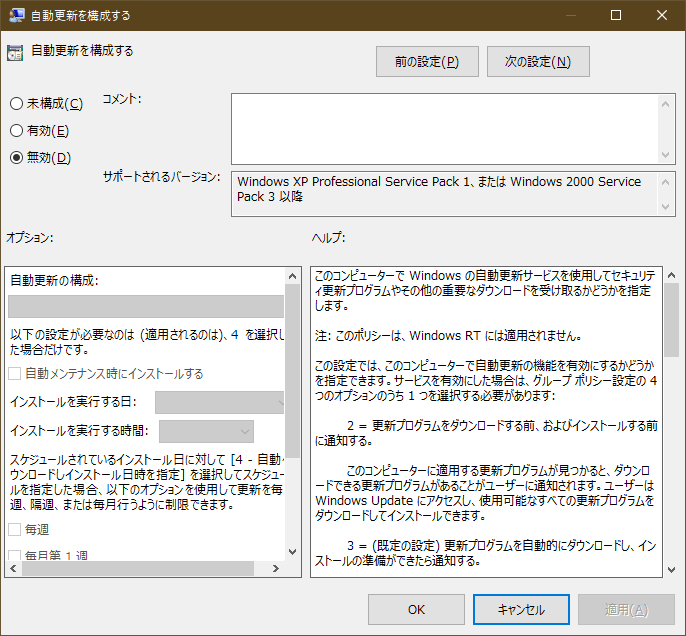Click the 'サポートされるバージョン:' label
Viewport: 686px width, 636px height.
(161, 177)
